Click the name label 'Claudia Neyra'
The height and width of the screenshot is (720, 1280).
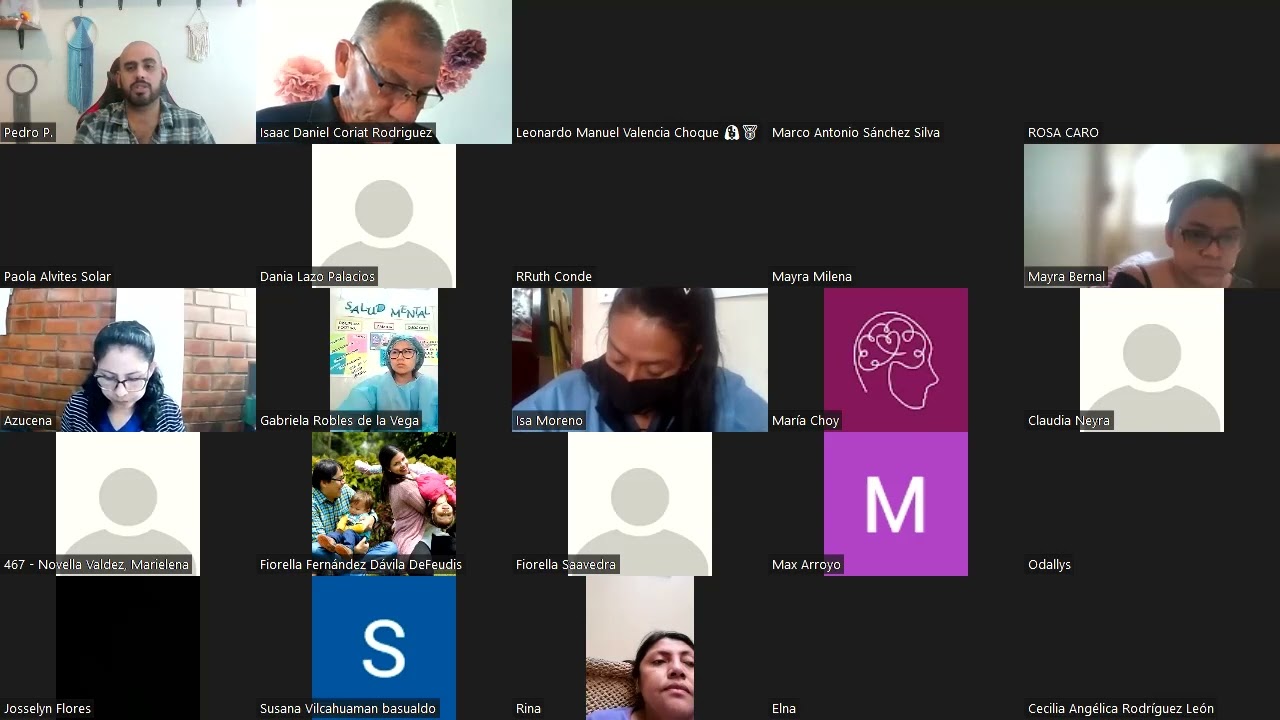pyautogui.click(x=1069, y=420)
